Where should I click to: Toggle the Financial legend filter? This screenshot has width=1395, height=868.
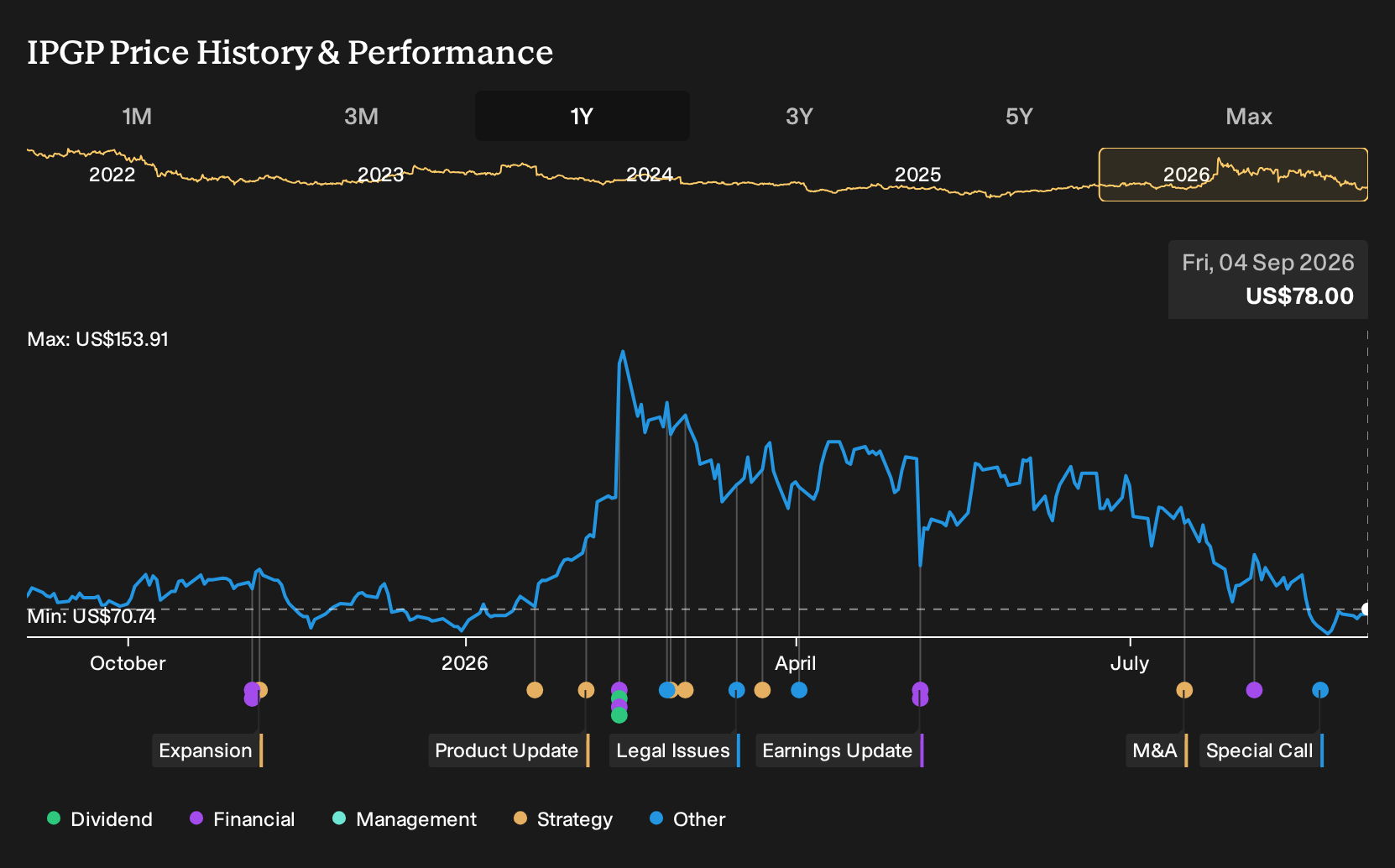(x=243, y=819)
